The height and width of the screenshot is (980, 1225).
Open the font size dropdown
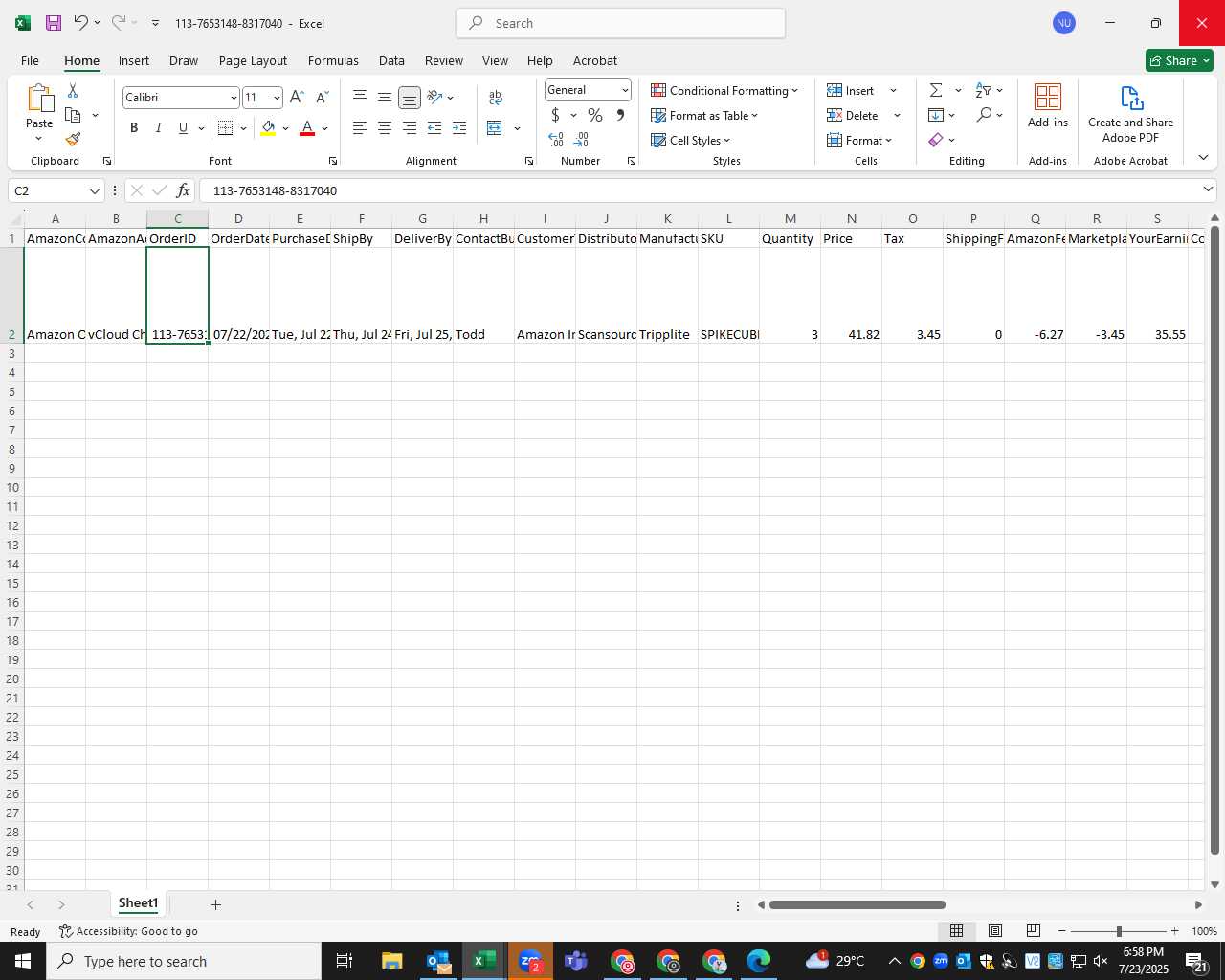277,98
